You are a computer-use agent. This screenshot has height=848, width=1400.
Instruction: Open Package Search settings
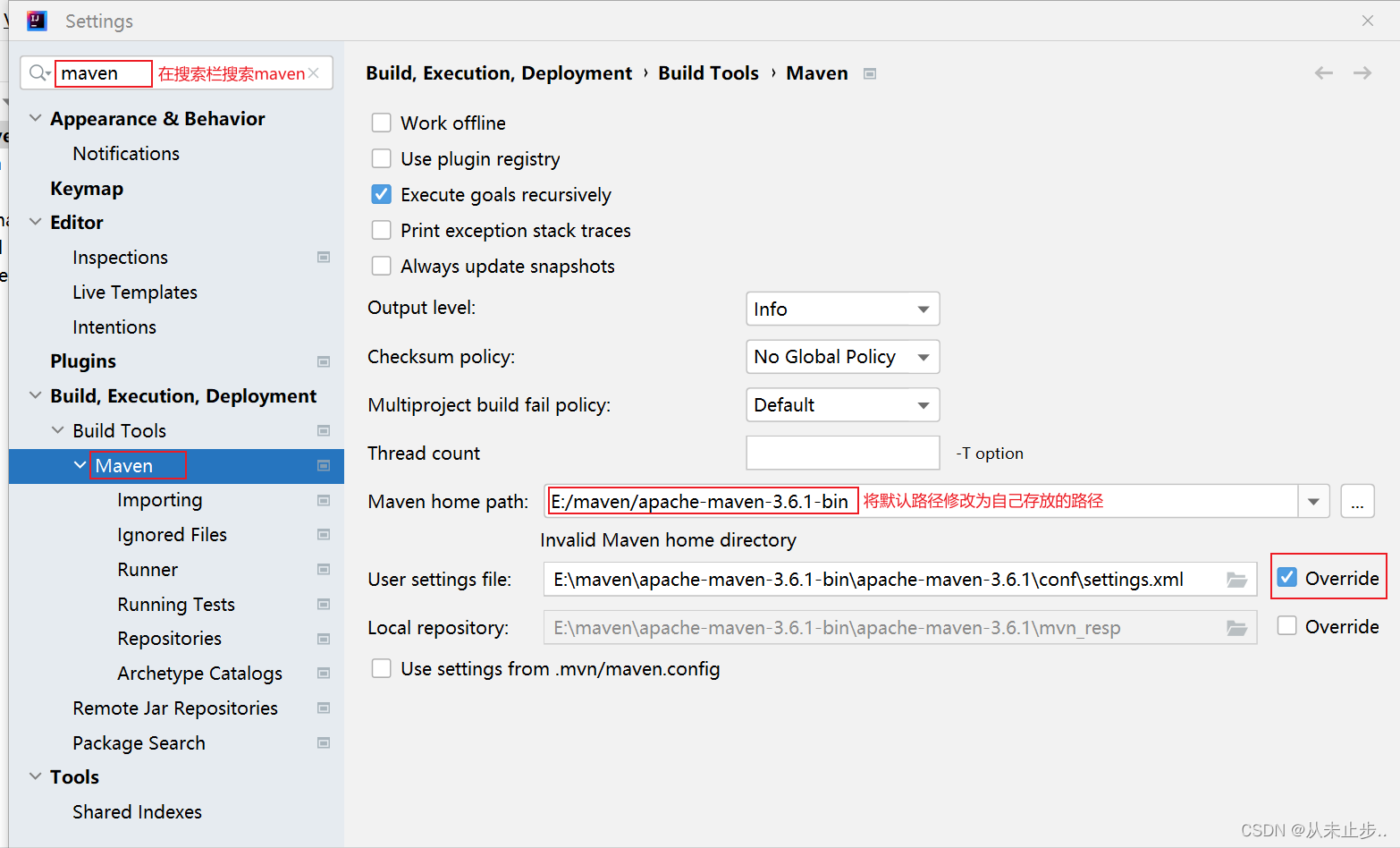pos(139,743)
